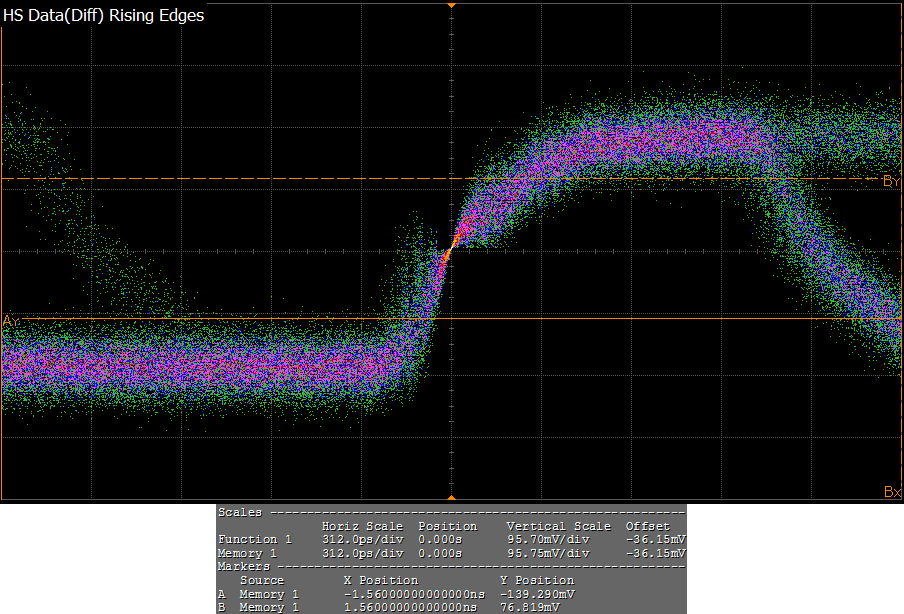Screen dimensions: 904x614
Task: Select the Ay marker label
Action: click(x=11, y=320)
